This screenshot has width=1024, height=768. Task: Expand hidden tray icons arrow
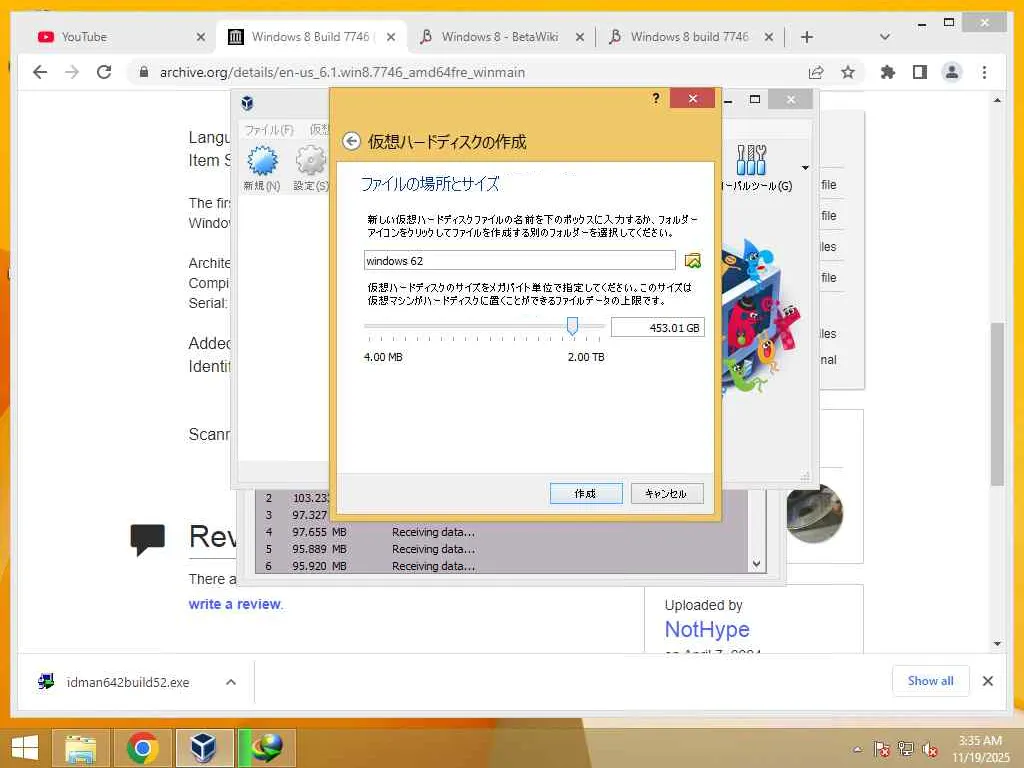click(857, 750)
